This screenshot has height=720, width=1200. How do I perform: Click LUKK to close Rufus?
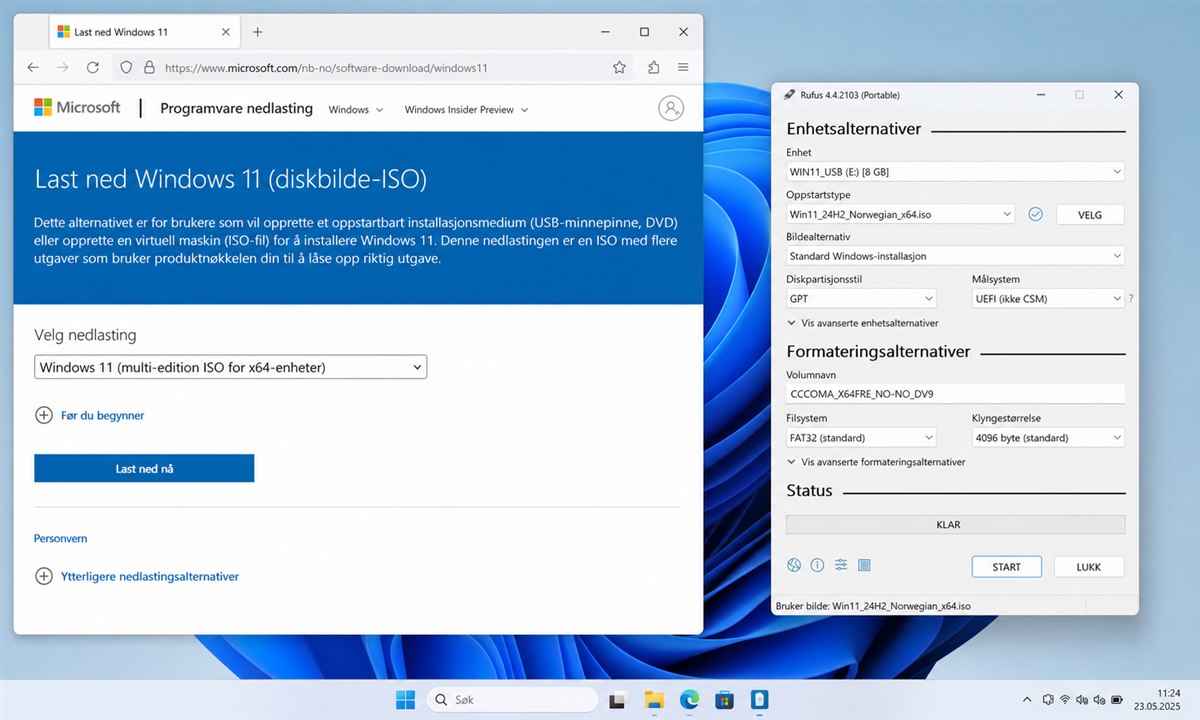point(1089,567)
